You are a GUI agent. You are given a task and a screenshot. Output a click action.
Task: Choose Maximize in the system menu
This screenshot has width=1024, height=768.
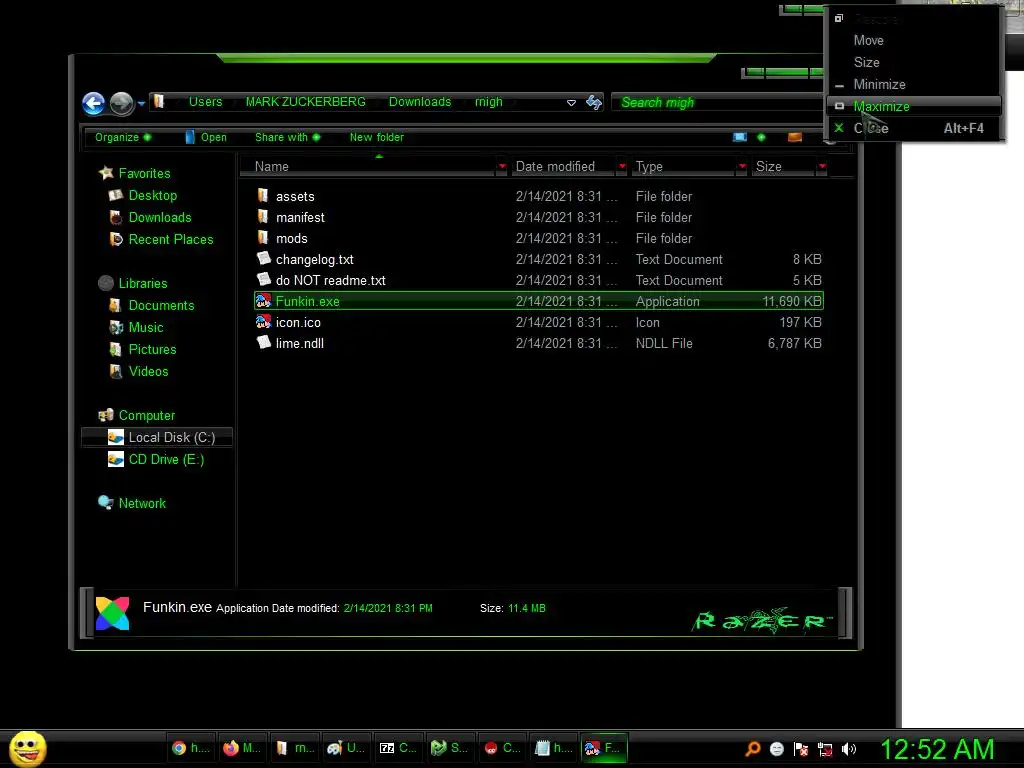(x=914, y=106)
